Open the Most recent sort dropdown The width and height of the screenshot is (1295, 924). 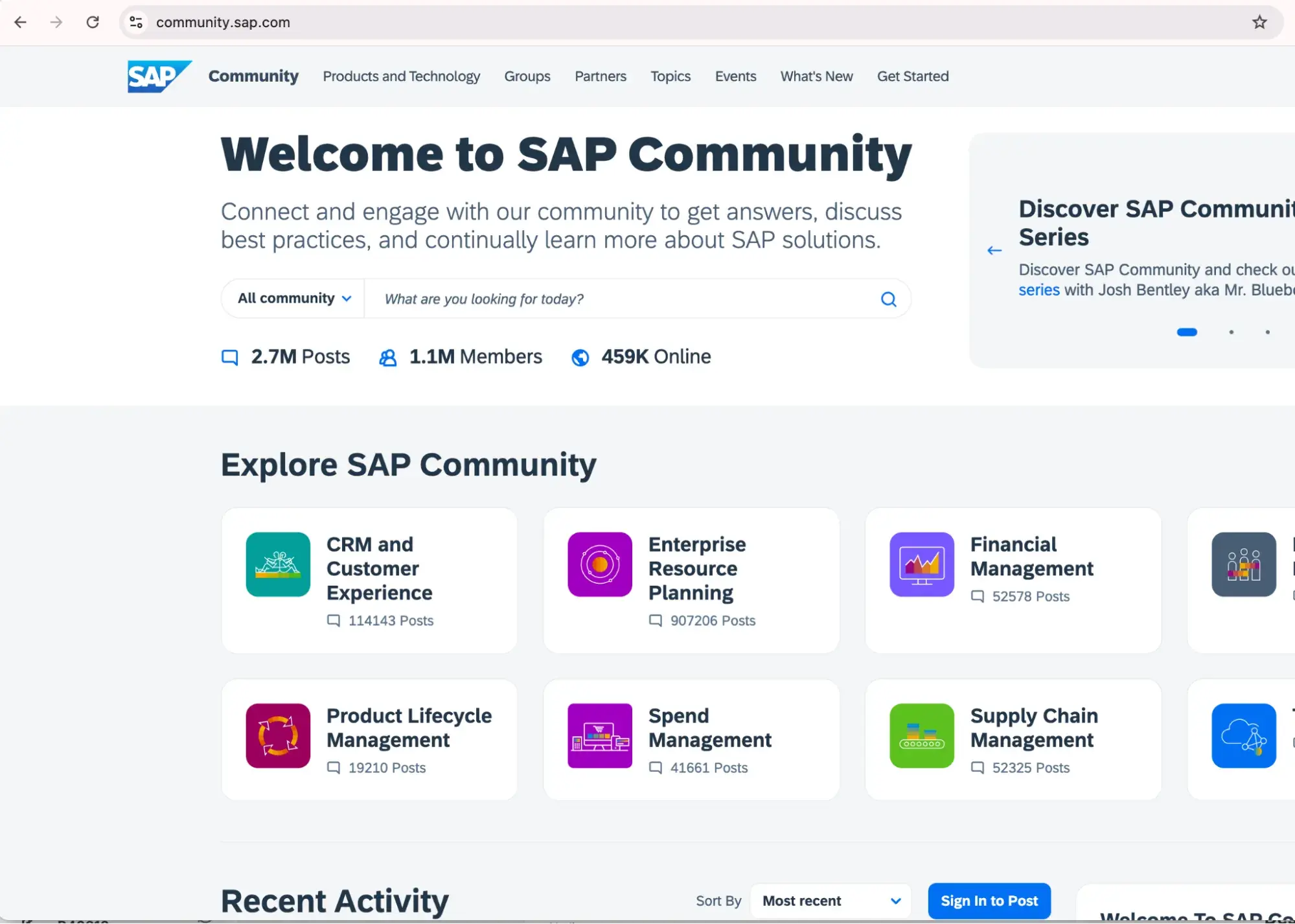(x=831, y=901)
